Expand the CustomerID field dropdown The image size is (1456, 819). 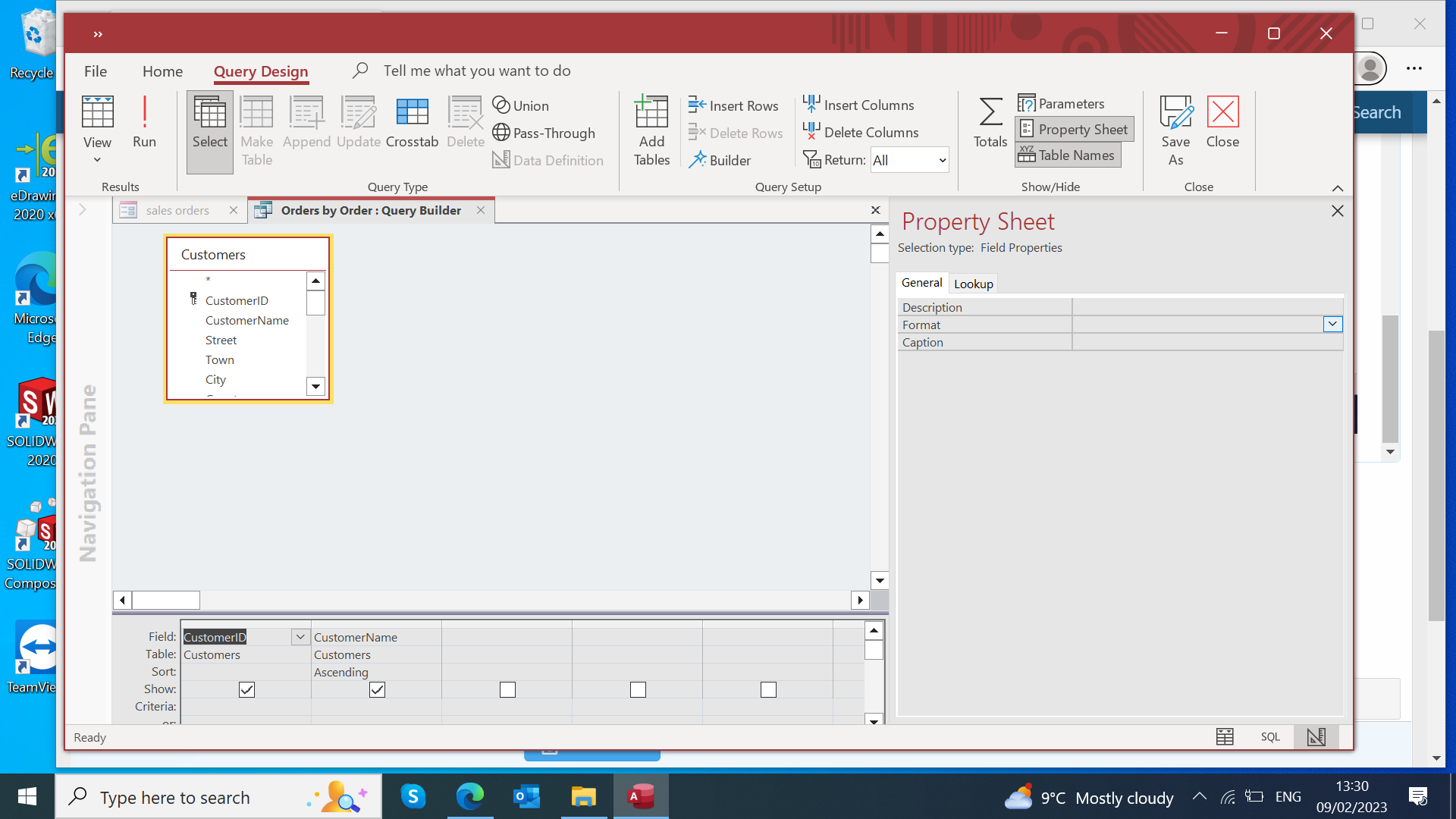pyautogui.click(x=300, y=637)
